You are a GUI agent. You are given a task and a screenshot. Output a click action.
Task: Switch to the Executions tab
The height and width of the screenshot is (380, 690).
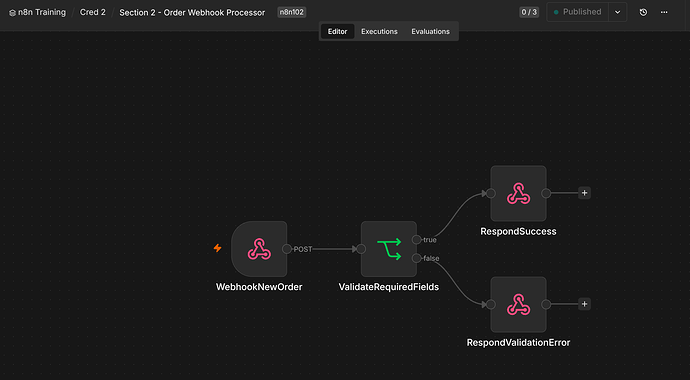click(x=379, y=32)
